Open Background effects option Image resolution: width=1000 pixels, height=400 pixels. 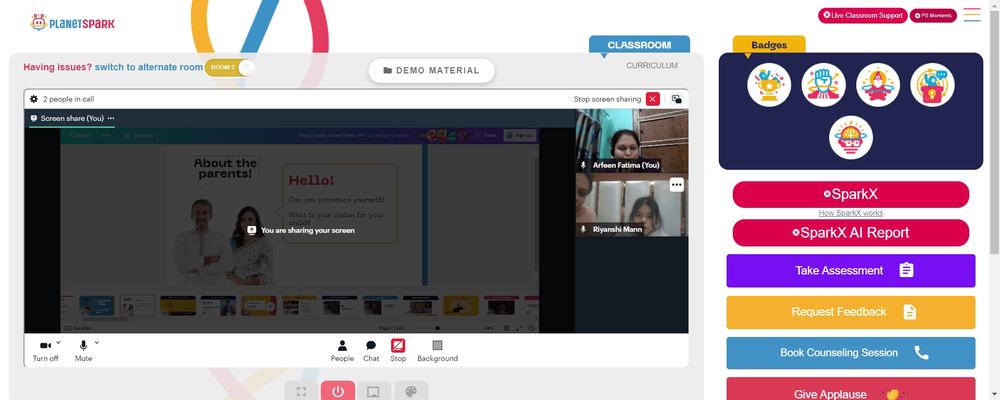[438, 350]
